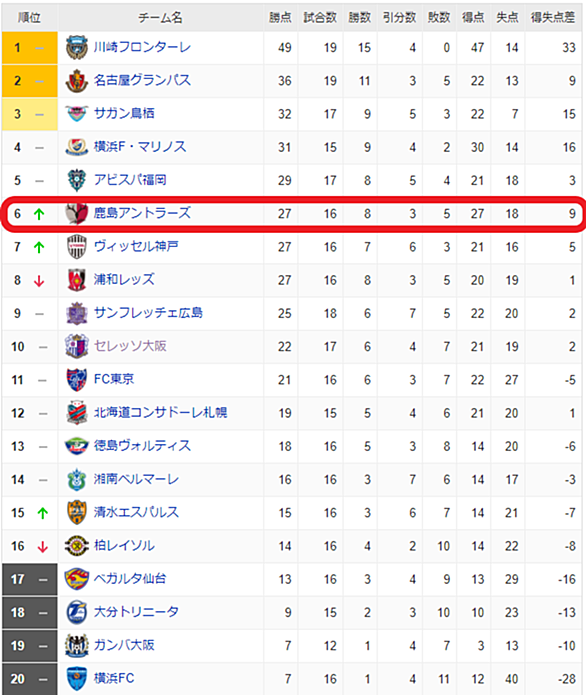Viewport: 586px width, 695px height.
Task: Open the 北海道コンサドーレ札幌 team link
Action: (160, 413)
